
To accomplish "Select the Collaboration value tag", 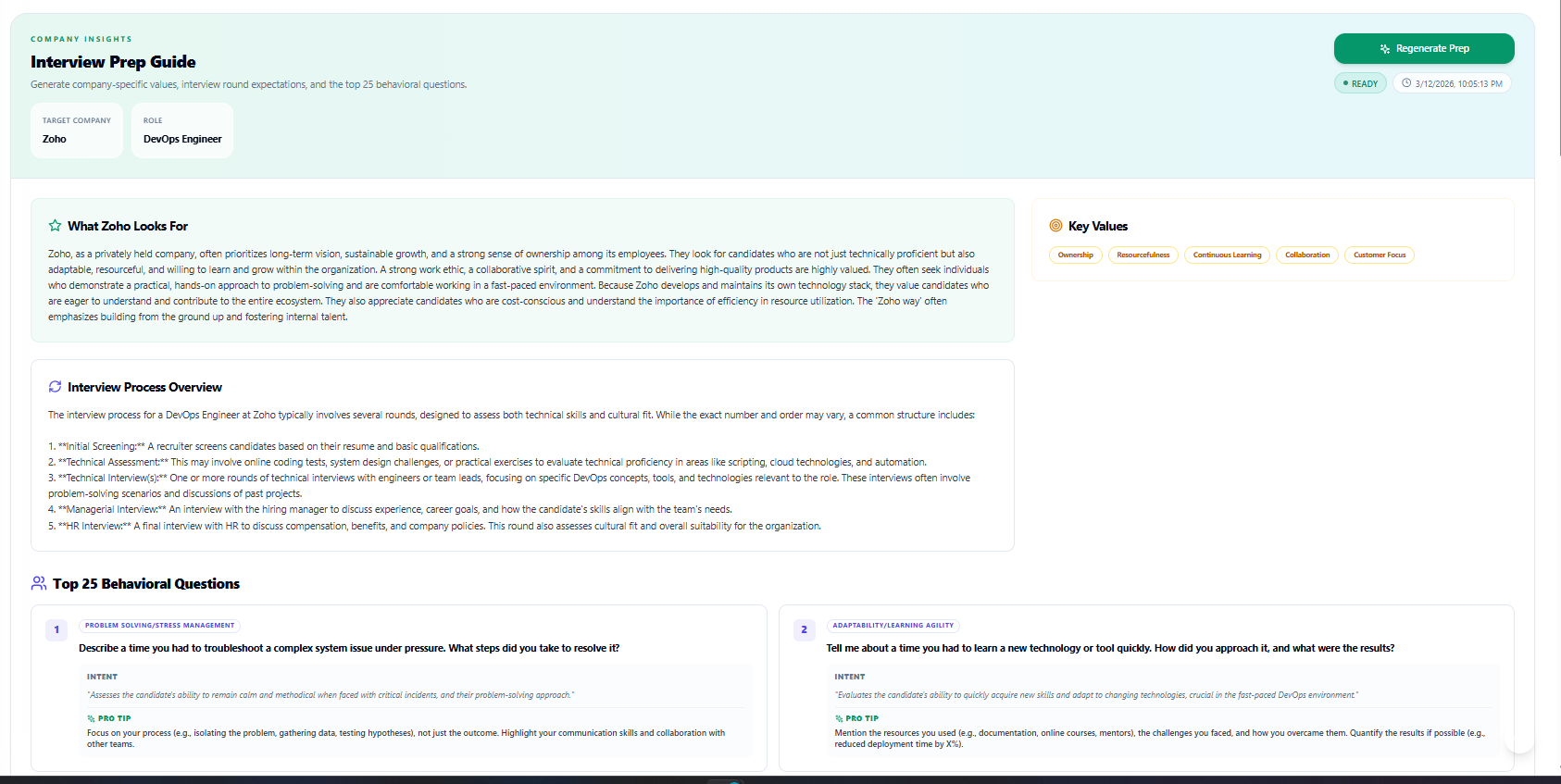I will coord(1307,255).
